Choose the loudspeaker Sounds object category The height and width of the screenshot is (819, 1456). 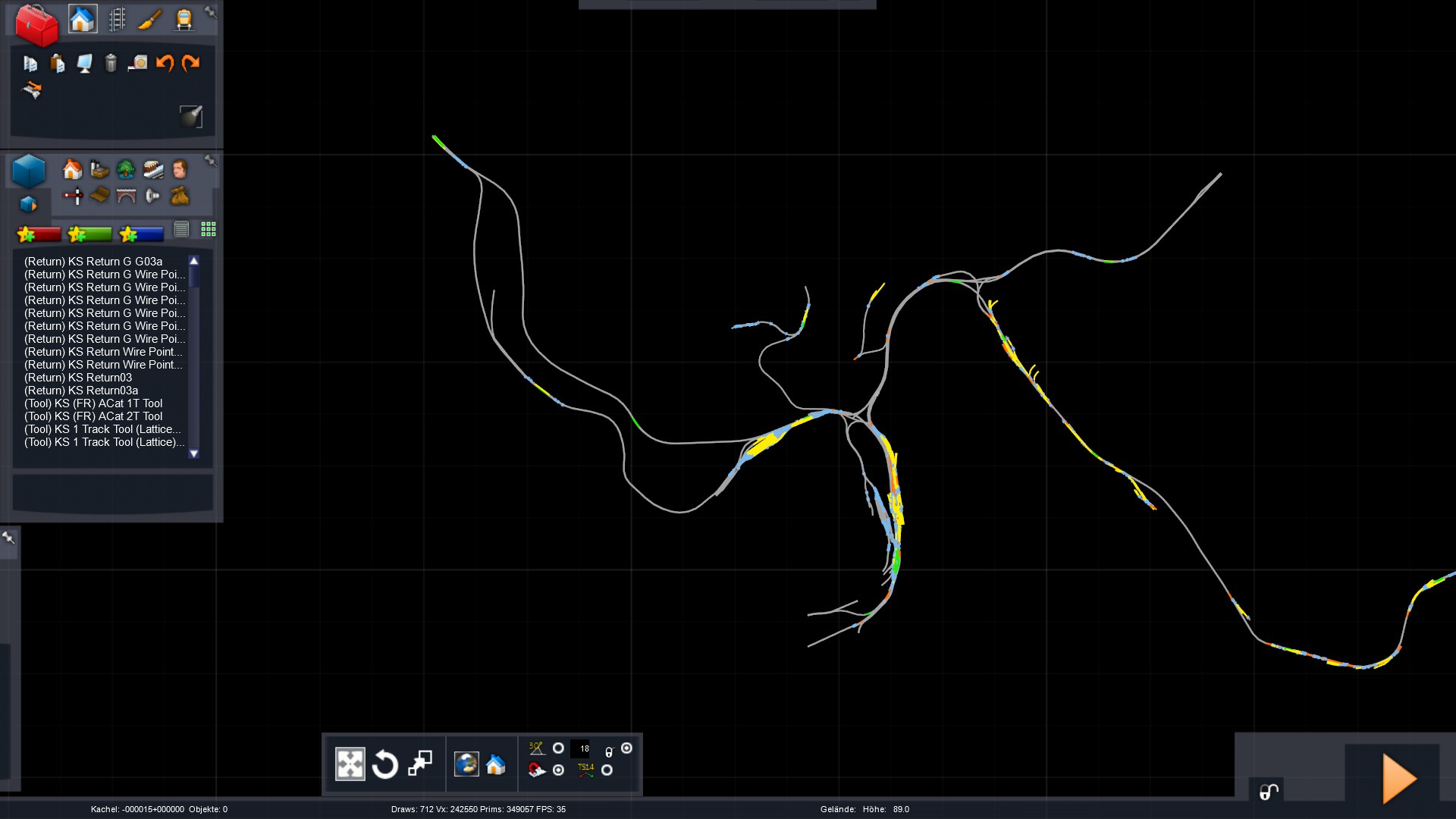[152, 196]
